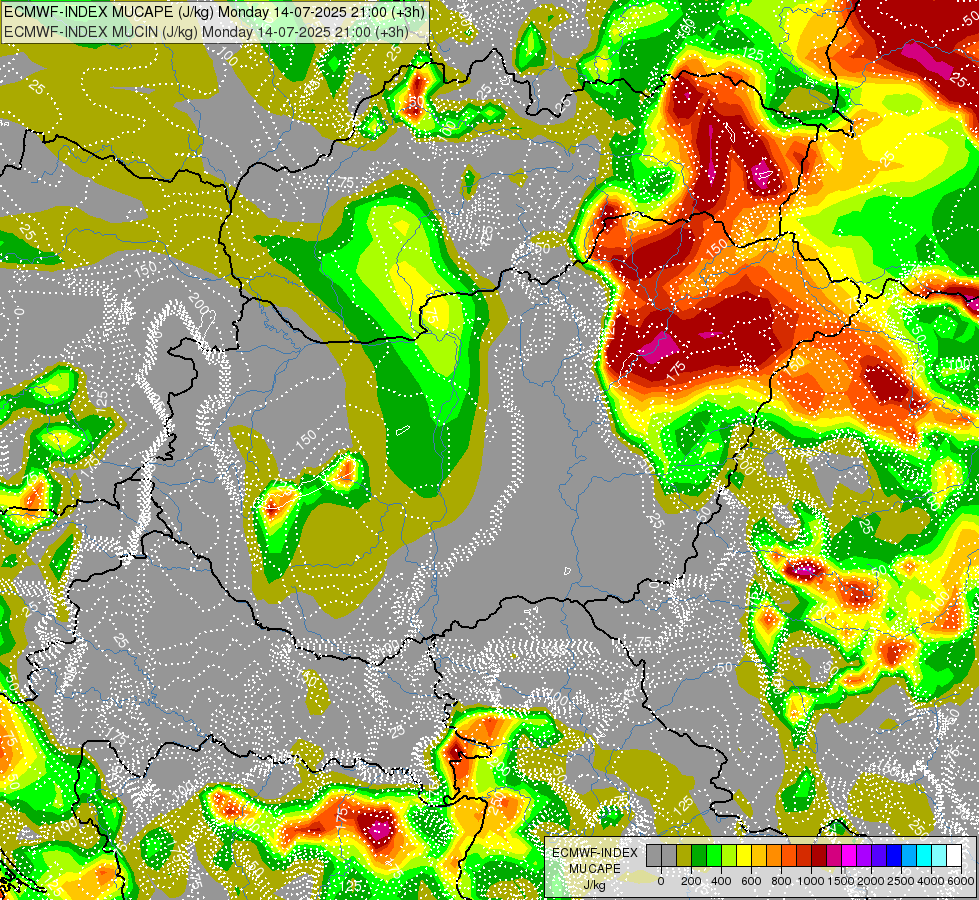Select the crimson-pink swatch left of 1500
This screenshot has width=979, height=900.
(x=835, y=856)
